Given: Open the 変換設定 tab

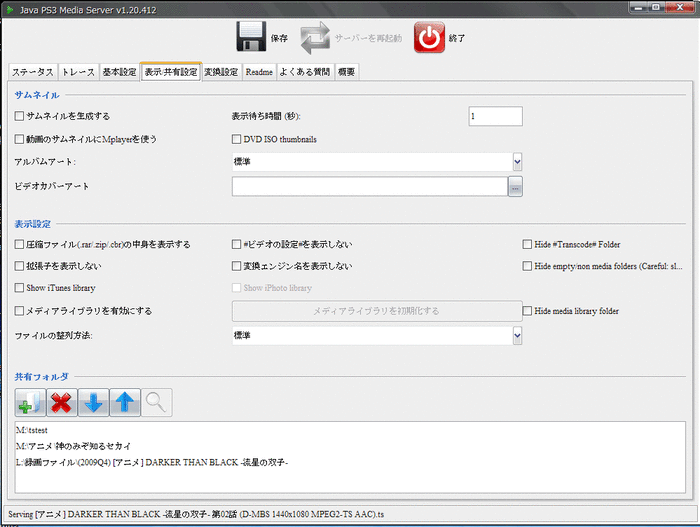Looking at the screenshot, I should (221, 72).
